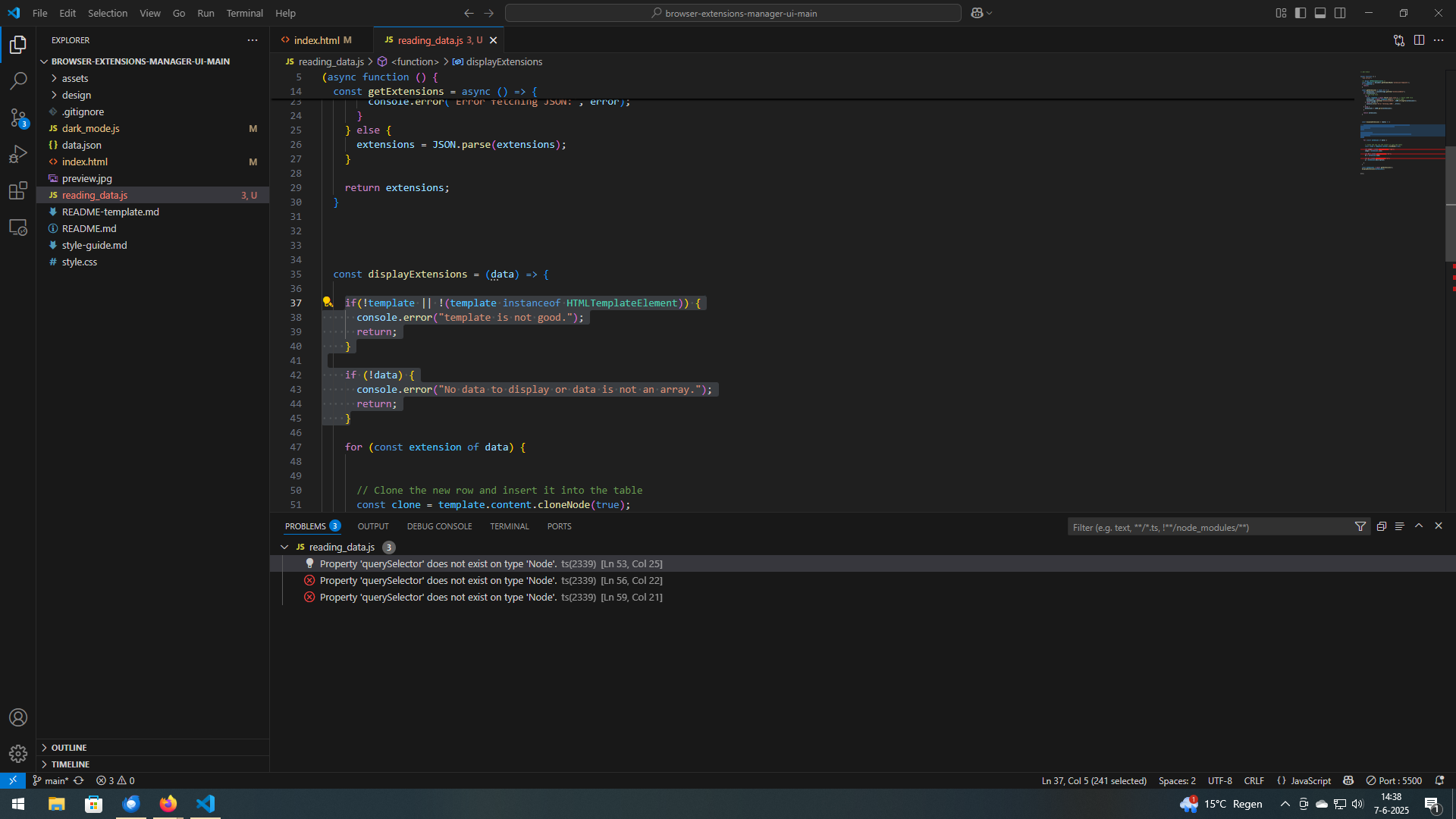Viewport: 1456px width, 819px height.
Task: Collapse reading_data.js problems group
Action: pyautogui.click(x=284, y=547)
